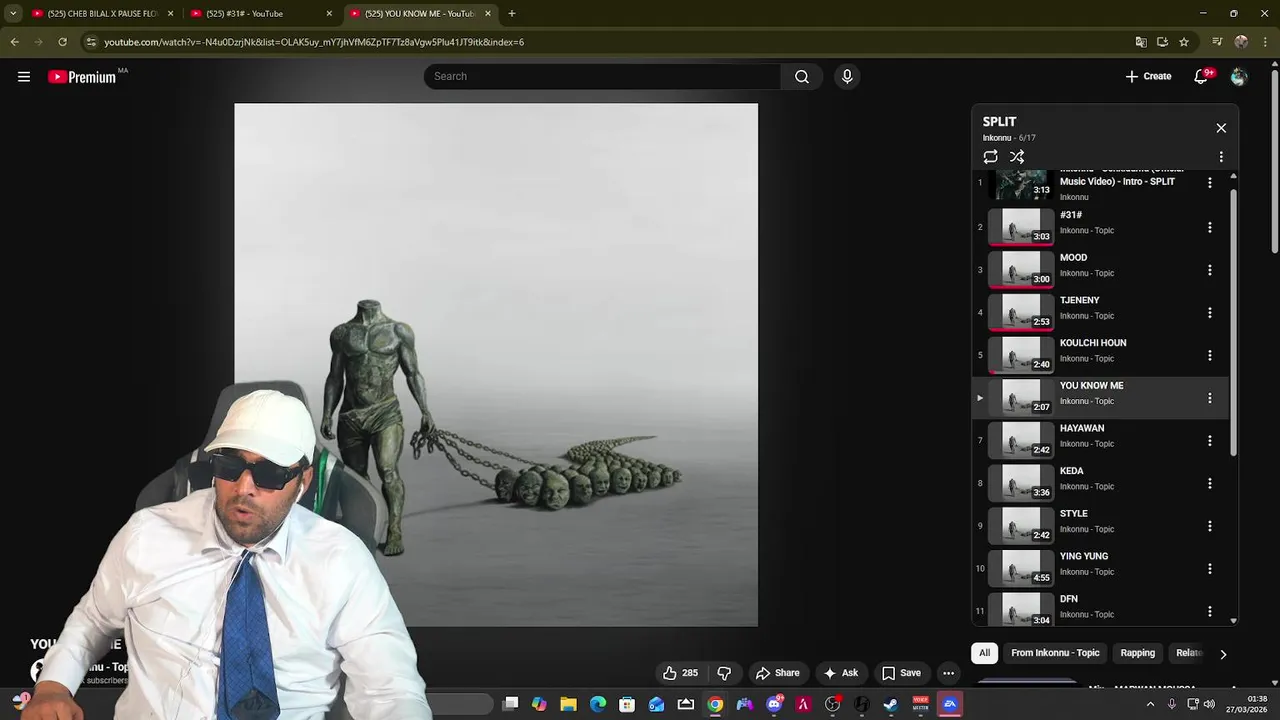Open Chrome three-dot menu
Screen dimensions: 1280x720
1265,42
